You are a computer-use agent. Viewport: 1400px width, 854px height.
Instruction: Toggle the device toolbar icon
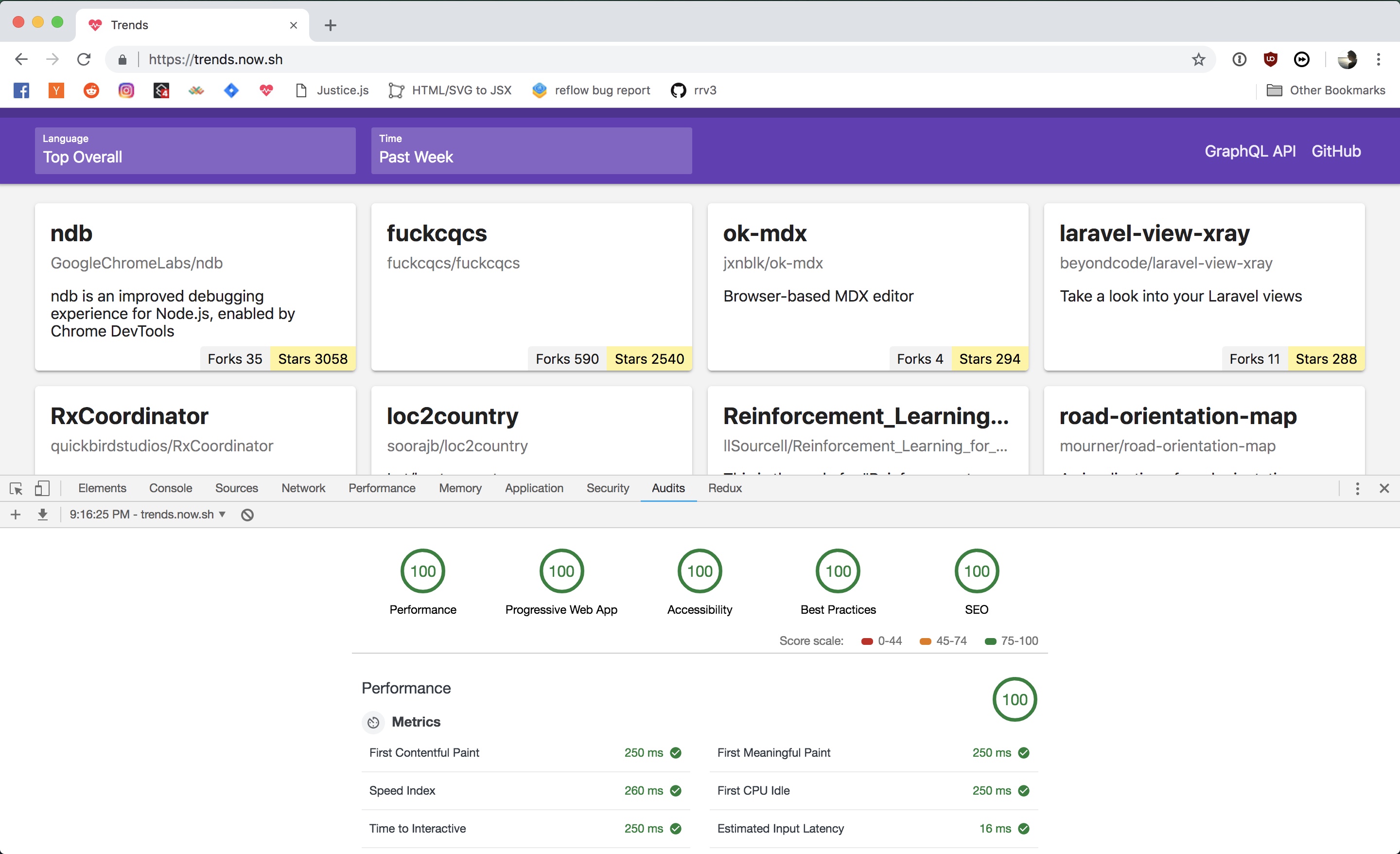click(x=42, y=488)
